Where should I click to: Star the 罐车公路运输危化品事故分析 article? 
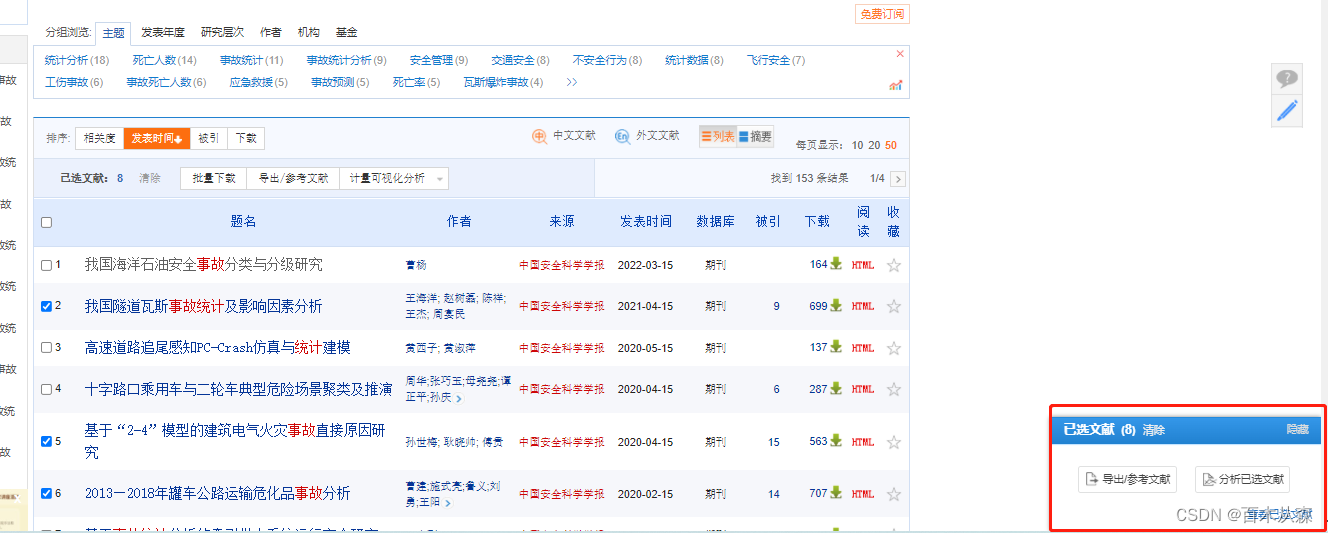(894, 494)
